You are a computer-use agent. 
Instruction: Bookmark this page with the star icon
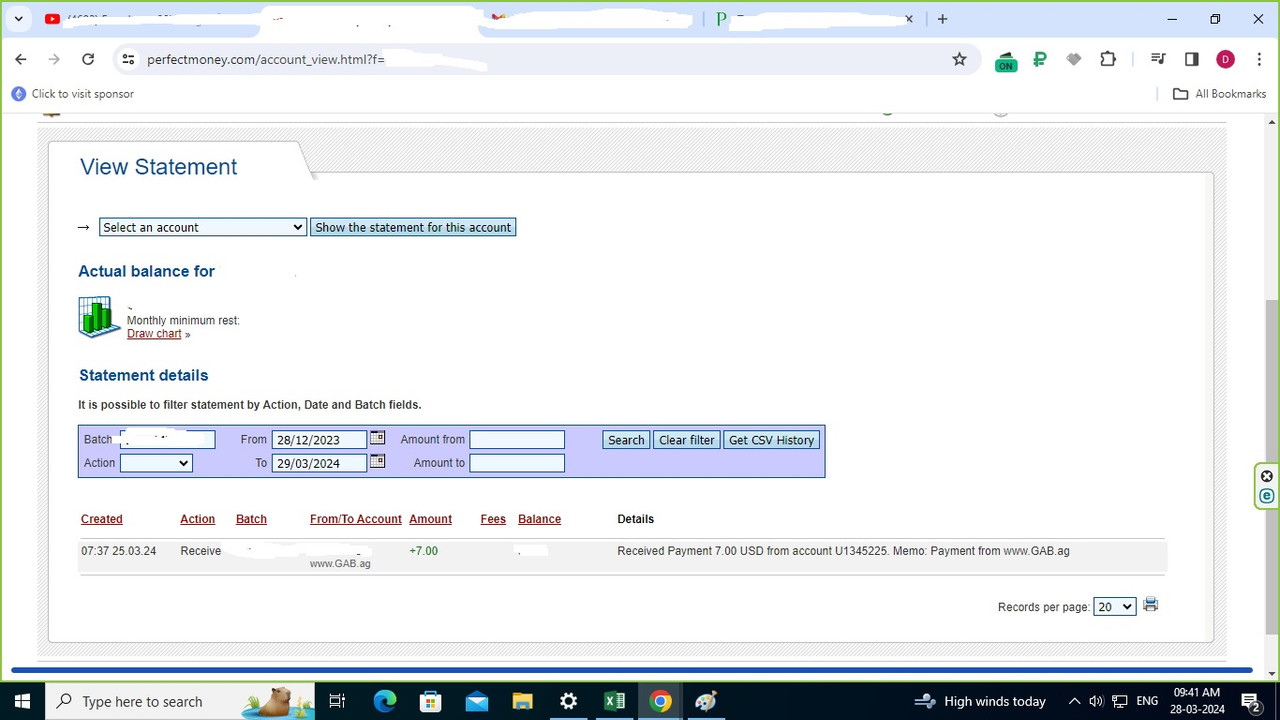(959, 59)
